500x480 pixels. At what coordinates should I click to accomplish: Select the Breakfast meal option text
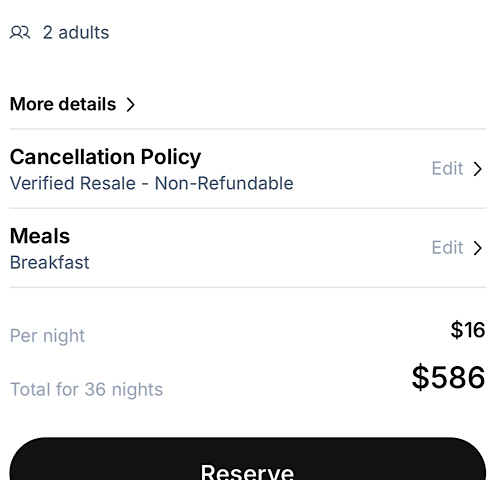pyautogui.click(x=50, y=263)
